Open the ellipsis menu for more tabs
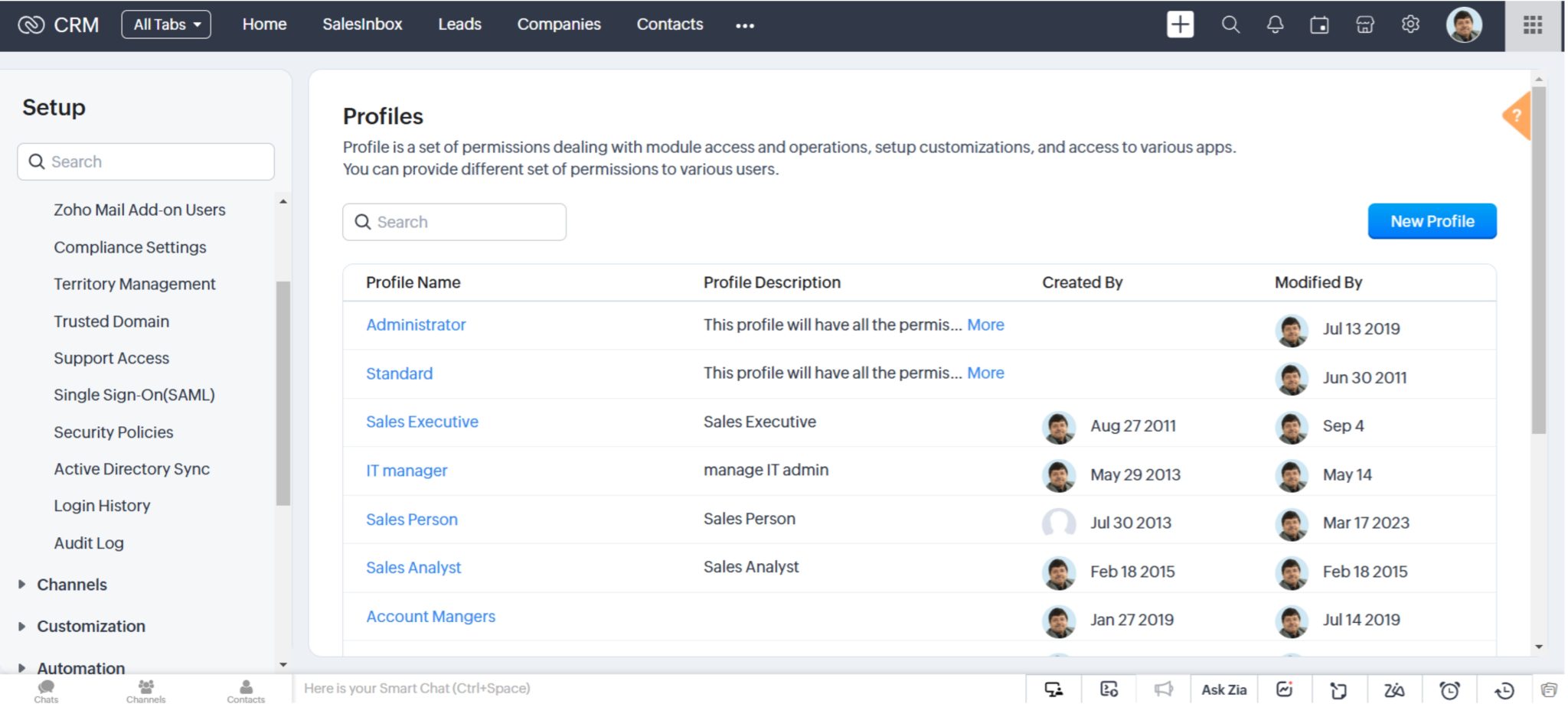The image size is (1568, 704). (743, 25)
